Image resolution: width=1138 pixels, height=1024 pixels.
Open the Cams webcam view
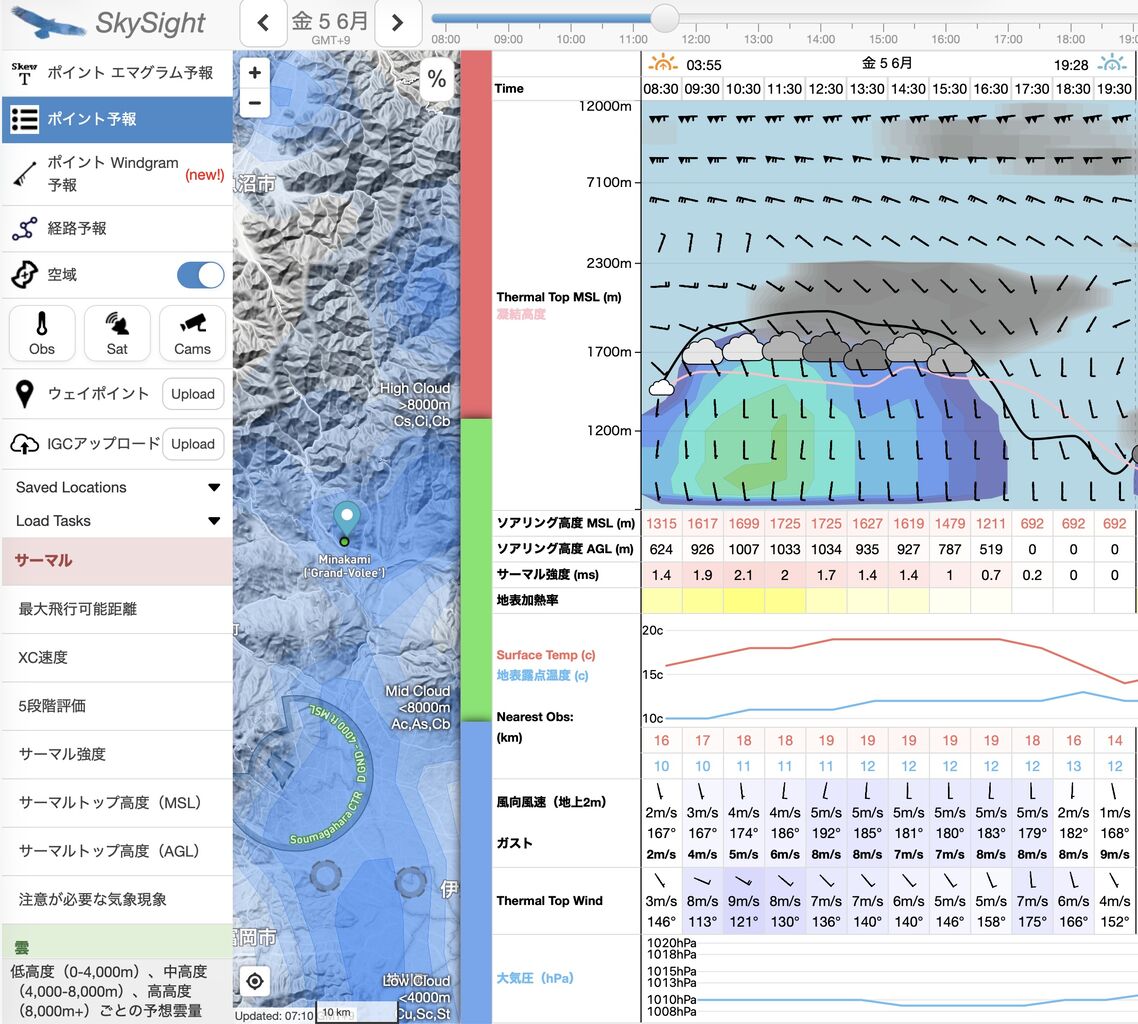point(192,333)
